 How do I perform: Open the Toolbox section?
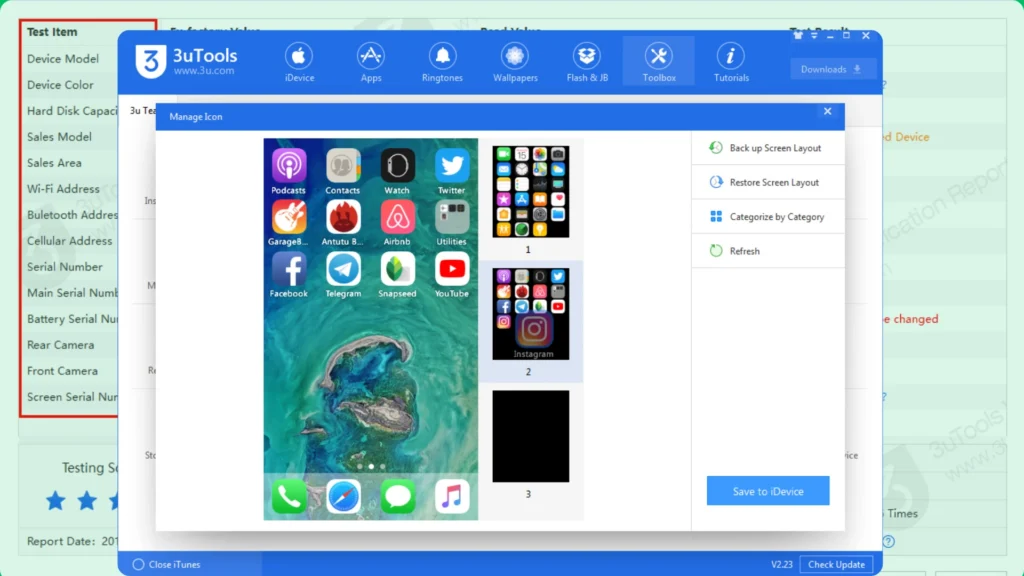coord(658,63)
